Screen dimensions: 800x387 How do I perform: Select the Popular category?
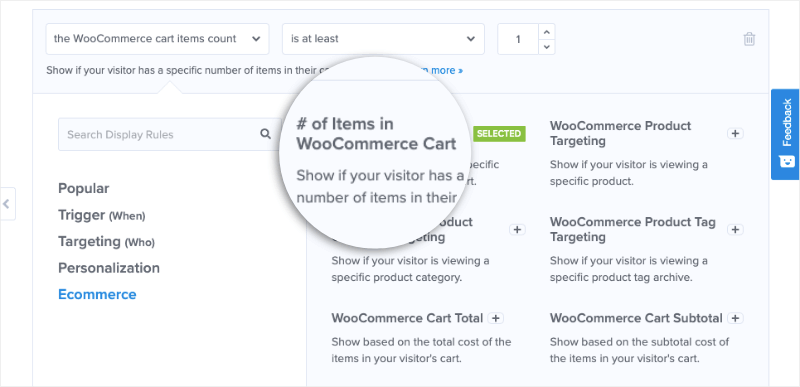84,189
